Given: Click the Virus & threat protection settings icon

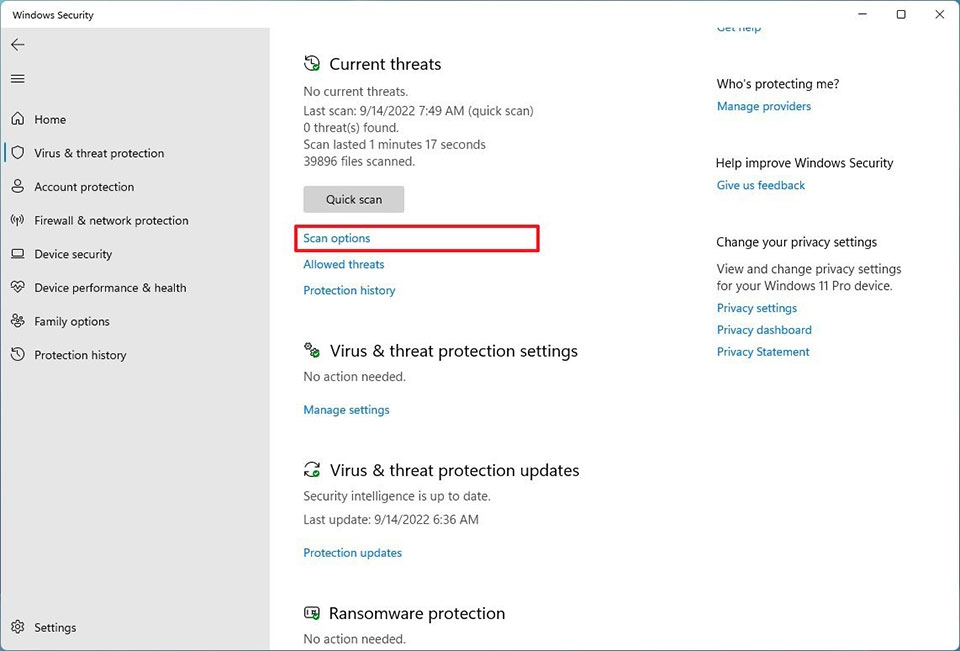Looking at the screenshot, I should (x=311, y=350).
